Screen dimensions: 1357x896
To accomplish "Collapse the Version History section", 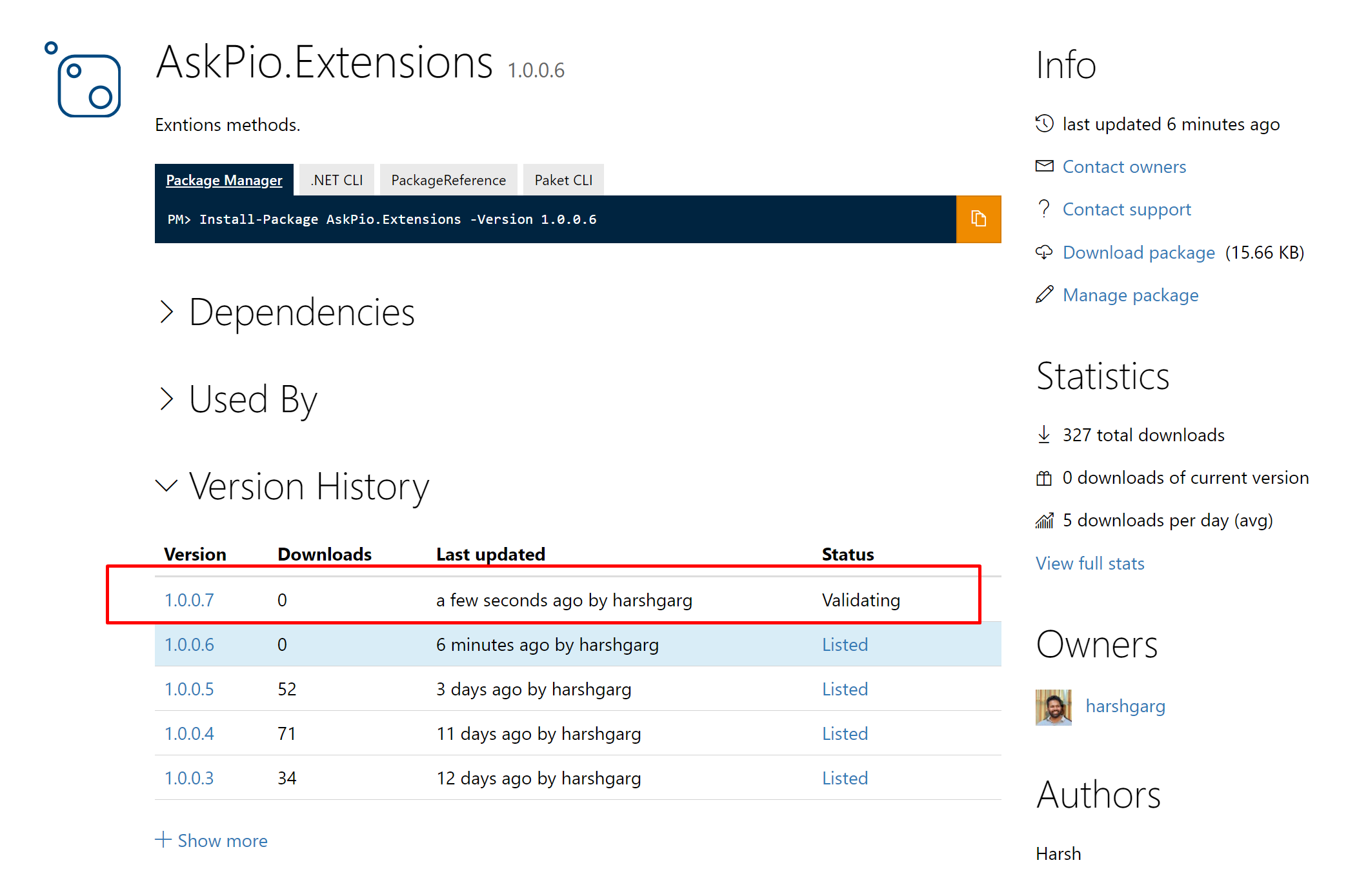I will pos(166,486).
